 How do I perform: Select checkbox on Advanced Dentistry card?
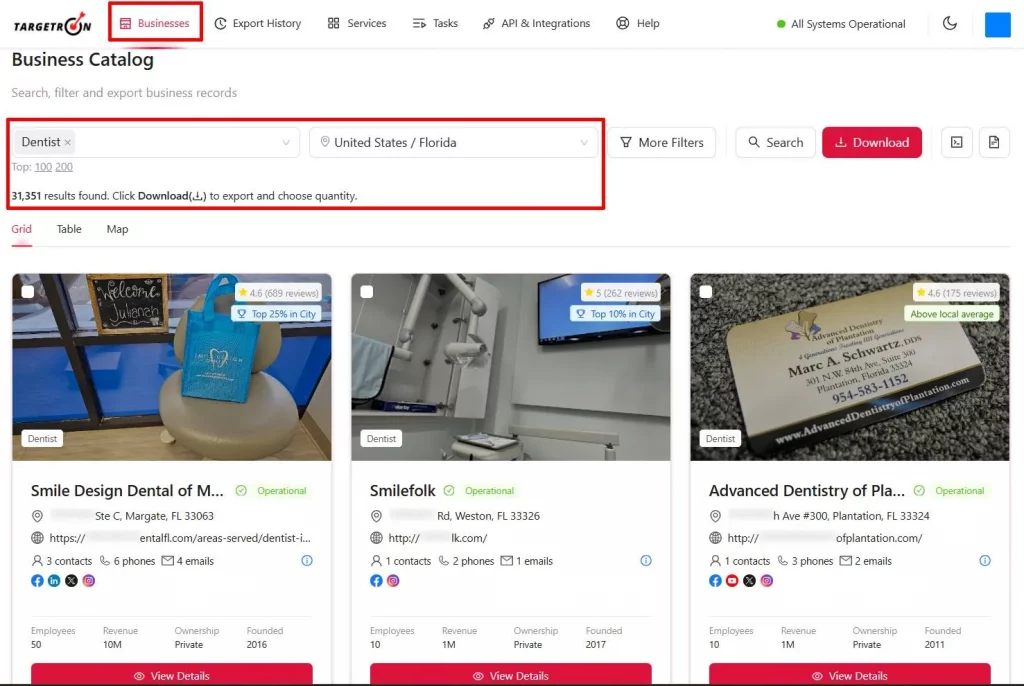pyautogui.click(x=706, y=292)
